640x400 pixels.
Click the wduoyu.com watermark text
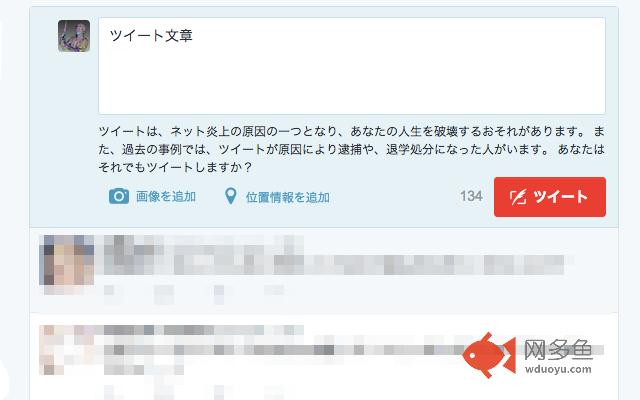click(558, 369)
